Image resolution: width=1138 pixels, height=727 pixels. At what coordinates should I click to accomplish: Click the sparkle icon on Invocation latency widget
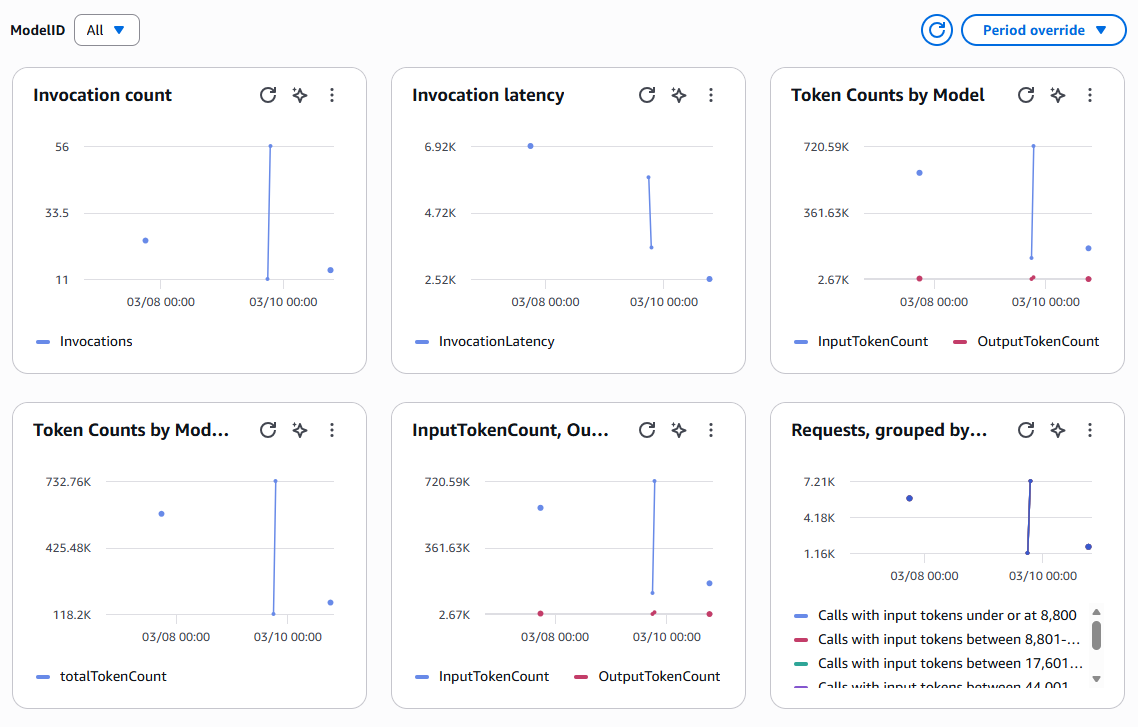(679, 95)
